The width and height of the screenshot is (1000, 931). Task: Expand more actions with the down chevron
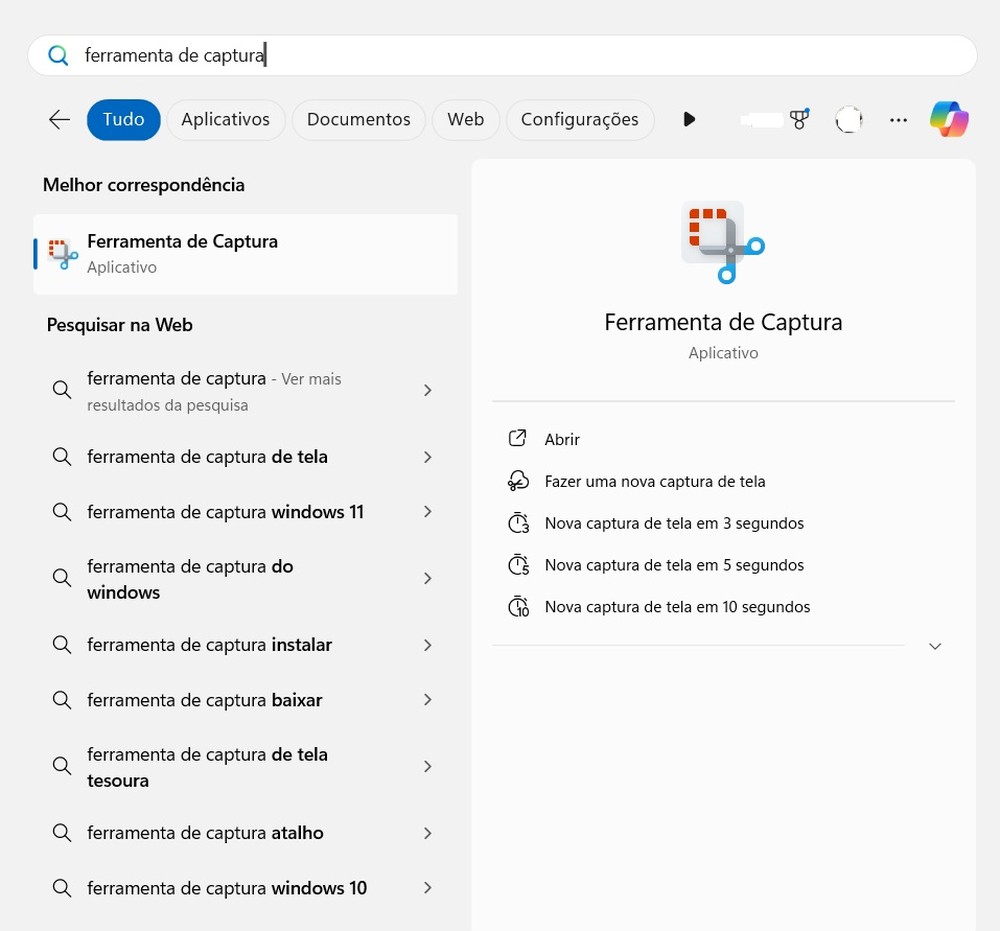coord(934,646)
